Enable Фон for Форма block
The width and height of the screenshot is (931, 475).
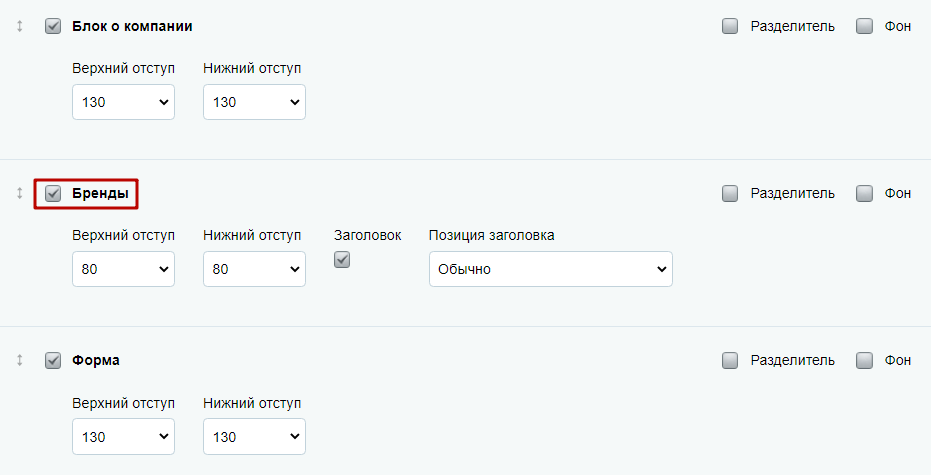(864, 360)
